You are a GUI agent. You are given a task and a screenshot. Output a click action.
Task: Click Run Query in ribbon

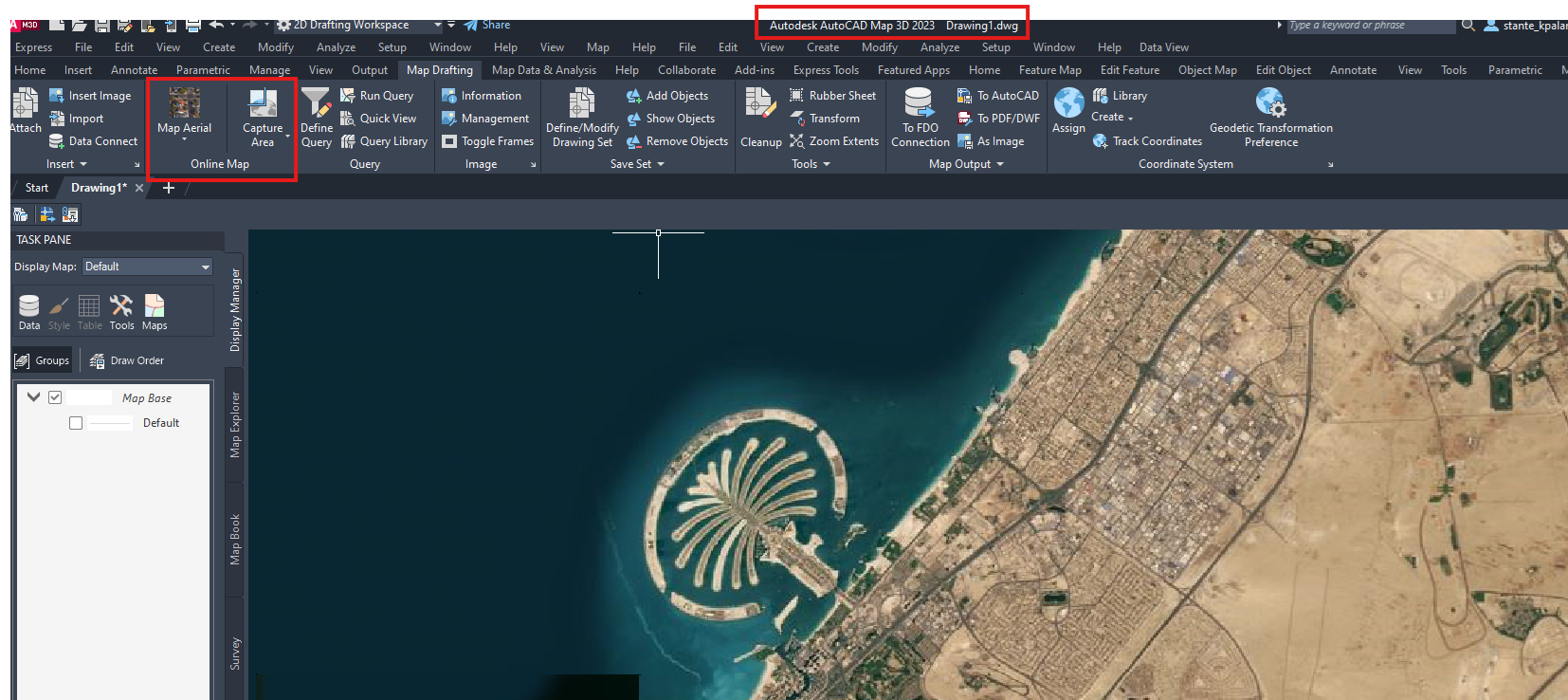[377, 96]
